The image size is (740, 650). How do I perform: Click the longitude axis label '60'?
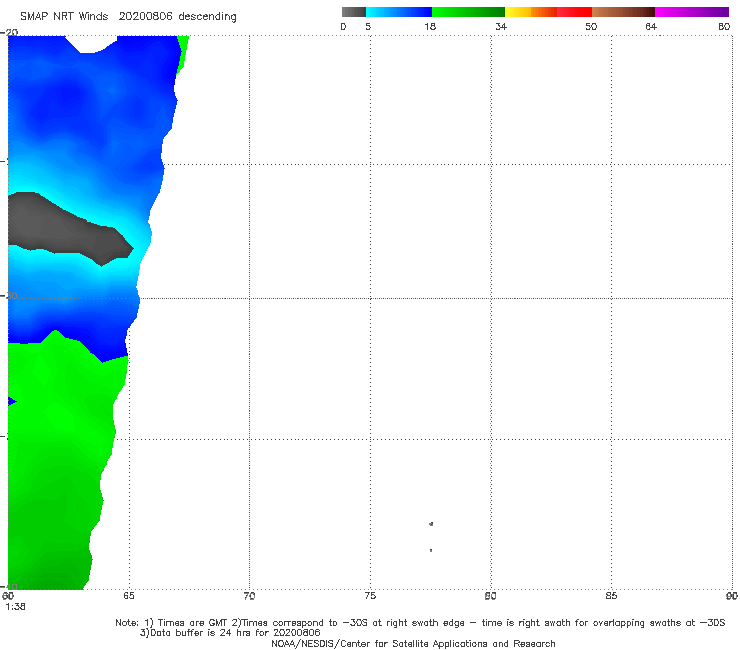(x=8, y=596)
